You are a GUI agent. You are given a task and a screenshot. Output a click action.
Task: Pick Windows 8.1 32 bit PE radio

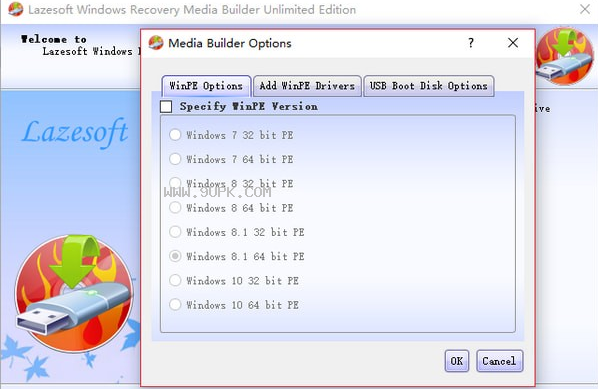point(175,232)
